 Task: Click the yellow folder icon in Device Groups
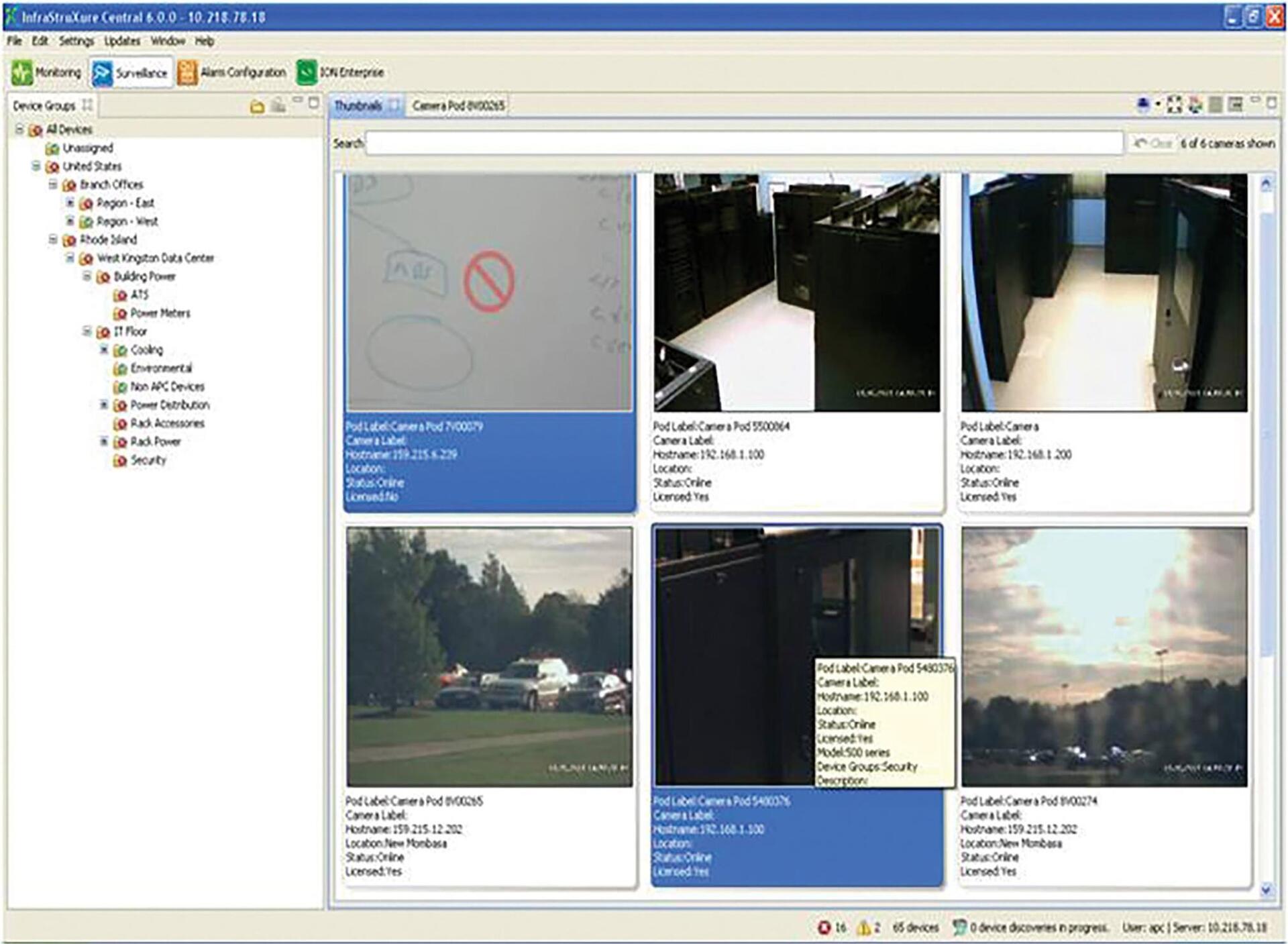[257, 106]
